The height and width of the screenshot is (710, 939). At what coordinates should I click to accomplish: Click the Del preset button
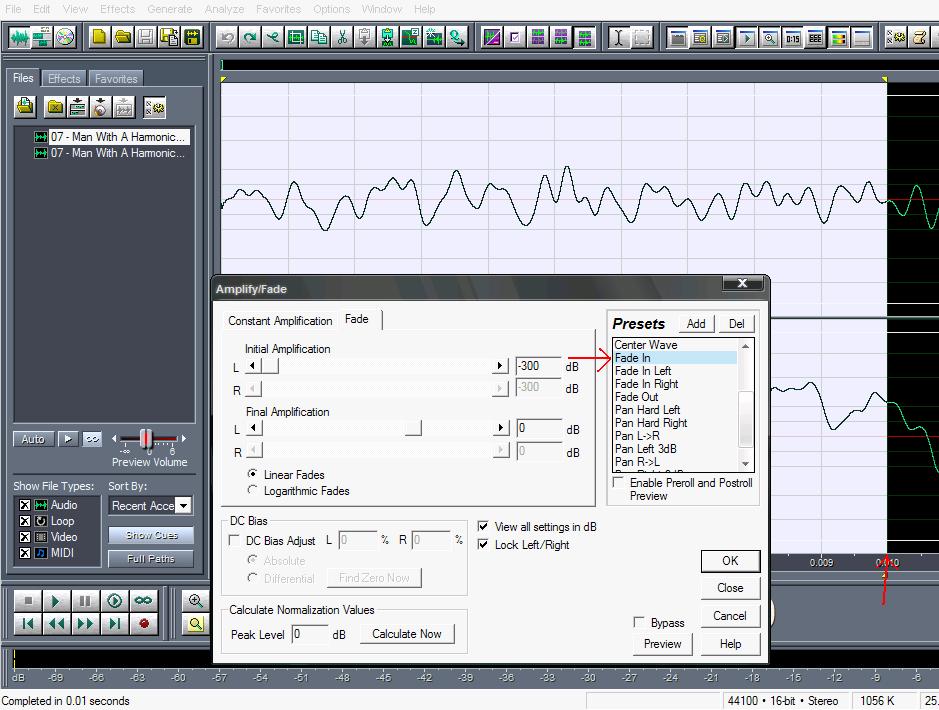[737, 324]
